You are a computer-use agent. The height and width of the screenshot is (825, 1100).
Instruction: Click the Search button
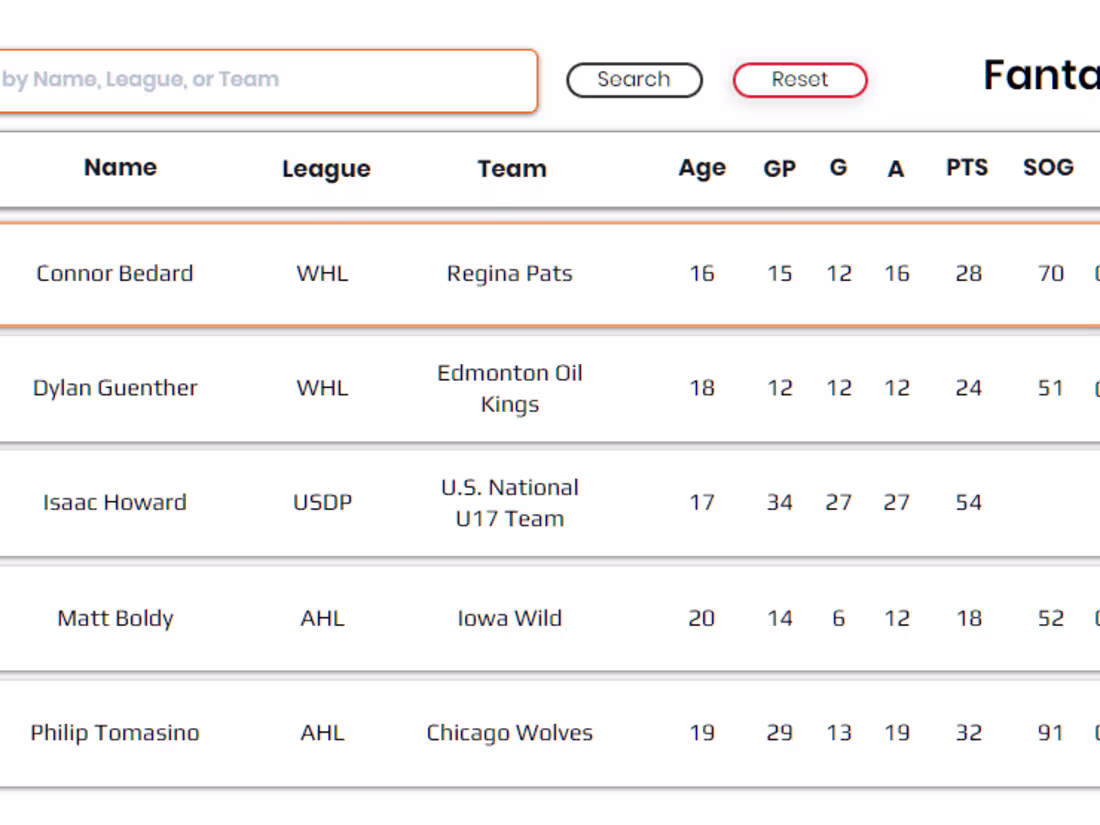[634, 80]
